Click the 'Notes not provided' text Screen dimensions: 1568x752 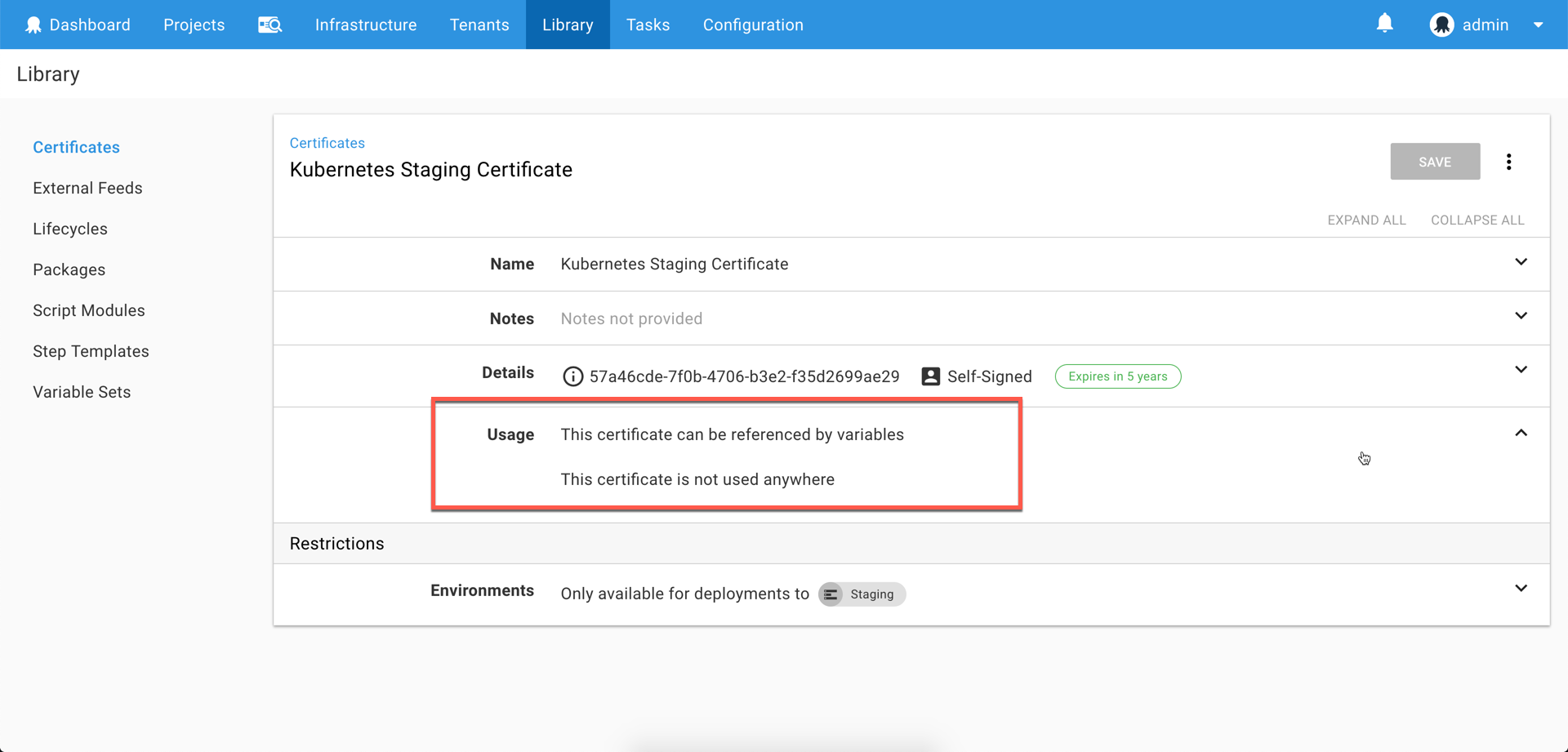pyautogui.click(x=631, y=318)
